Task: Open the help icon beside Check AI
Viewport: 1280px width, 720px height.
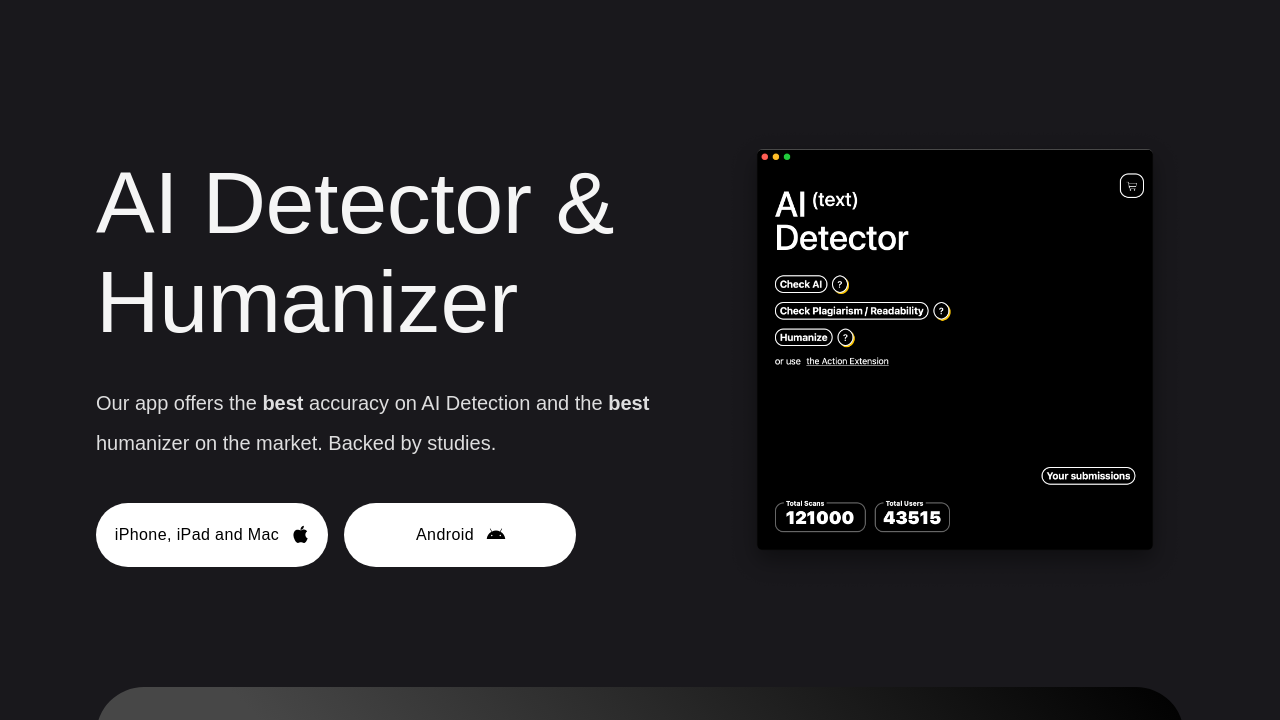Action: coord(839,284)
